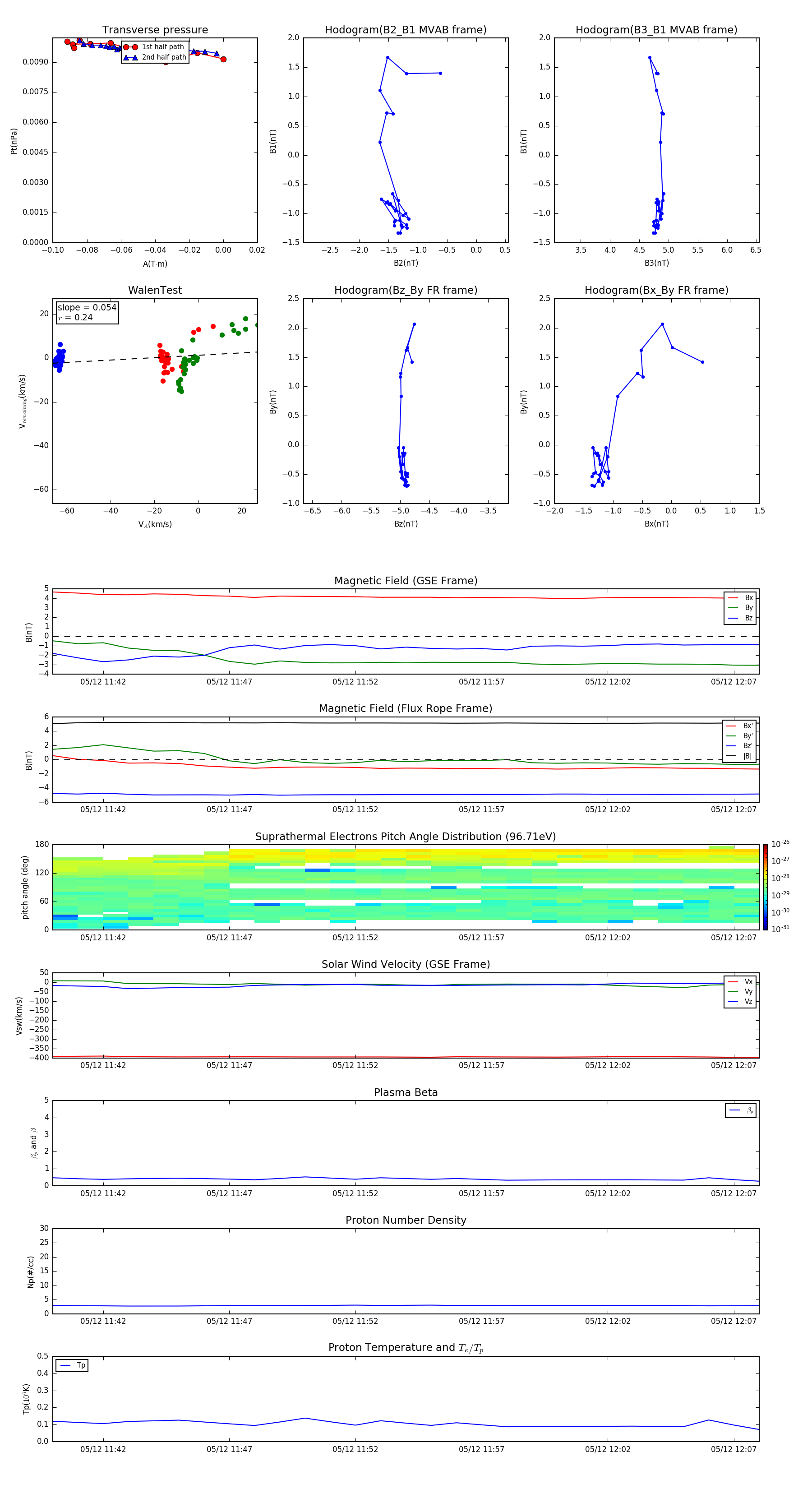Screen dimensions: 812x1489
Task: Select the 'slope = 0.054' annotation
Action: [87, 308]
